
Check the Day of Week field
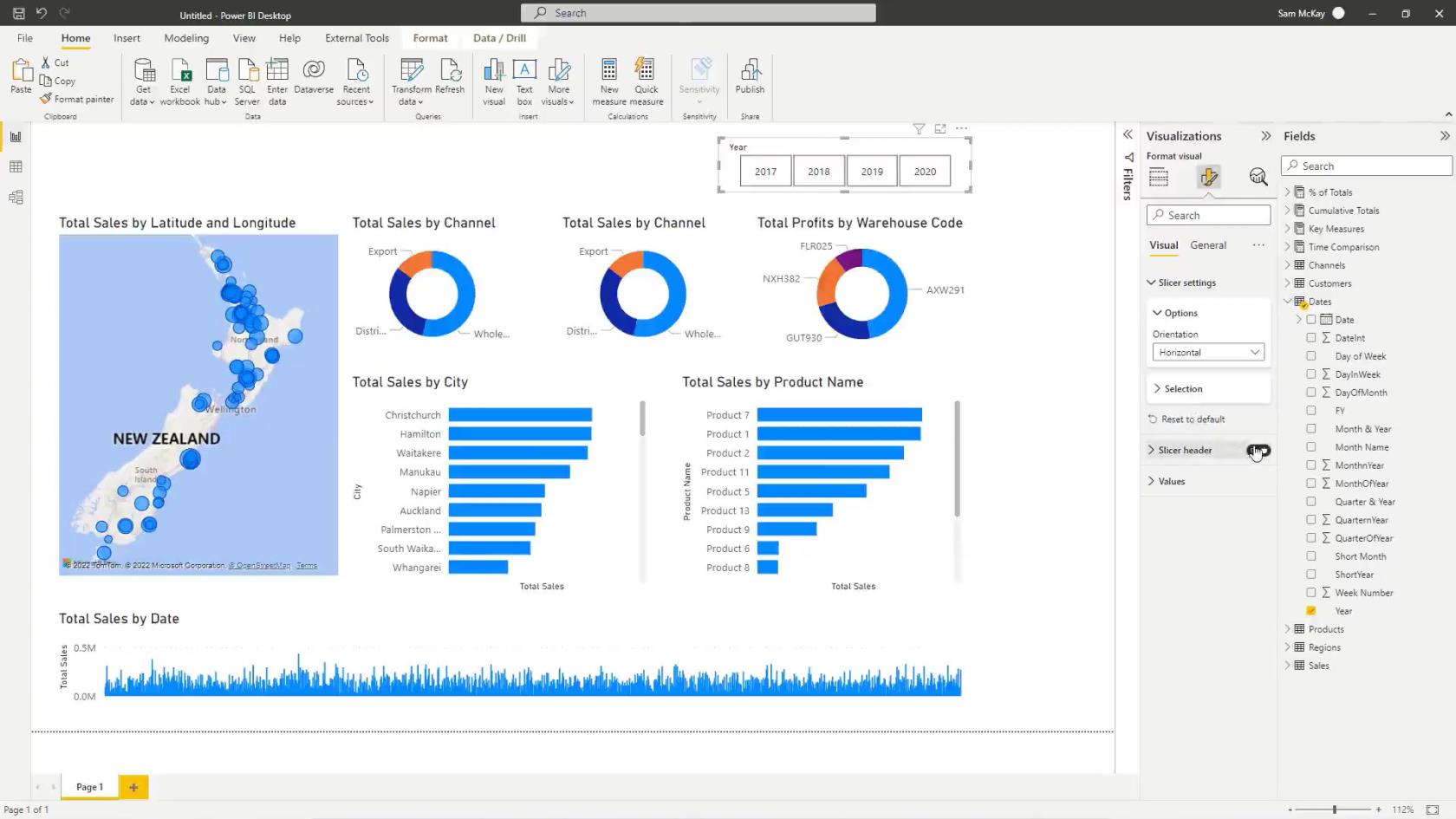[x=1311, y=356]
